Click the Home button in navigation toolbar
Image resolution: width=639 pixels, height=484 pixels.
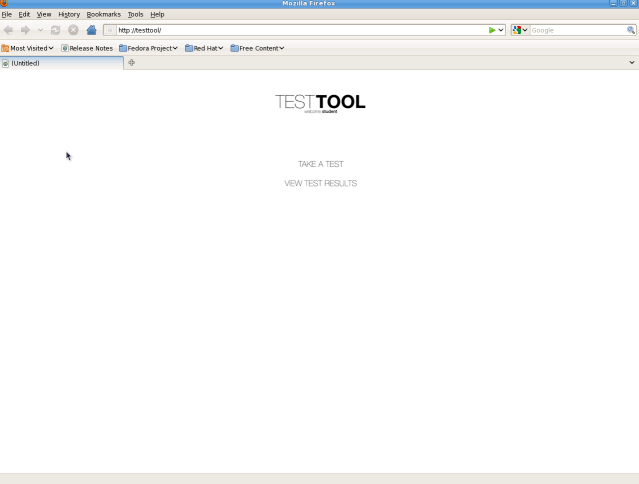point(91,30)
